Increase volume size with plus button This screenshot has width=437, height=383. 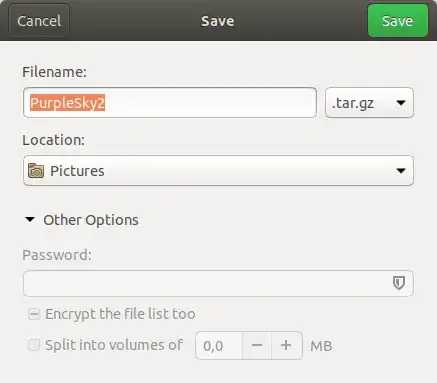point(286,346)
